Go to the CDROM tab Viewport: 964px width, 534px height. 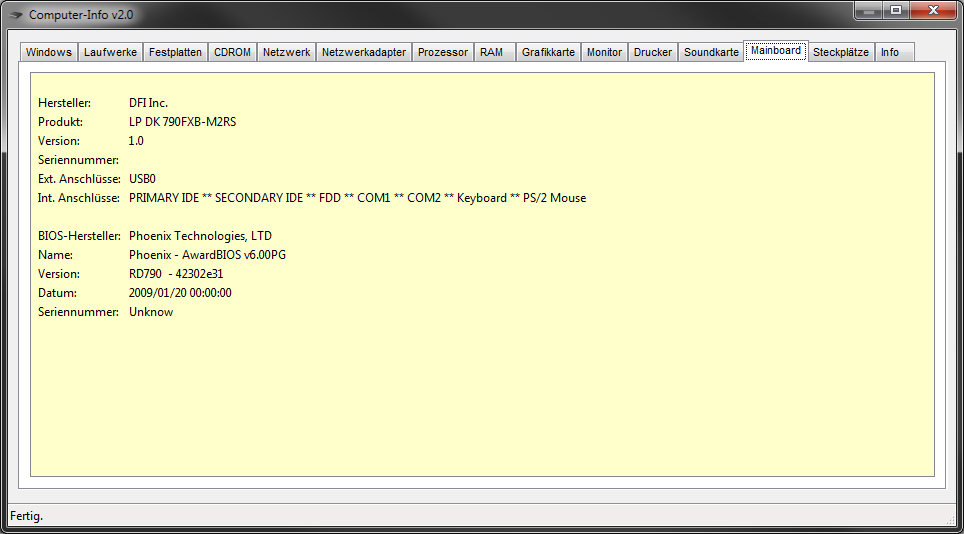pos(232,52)
